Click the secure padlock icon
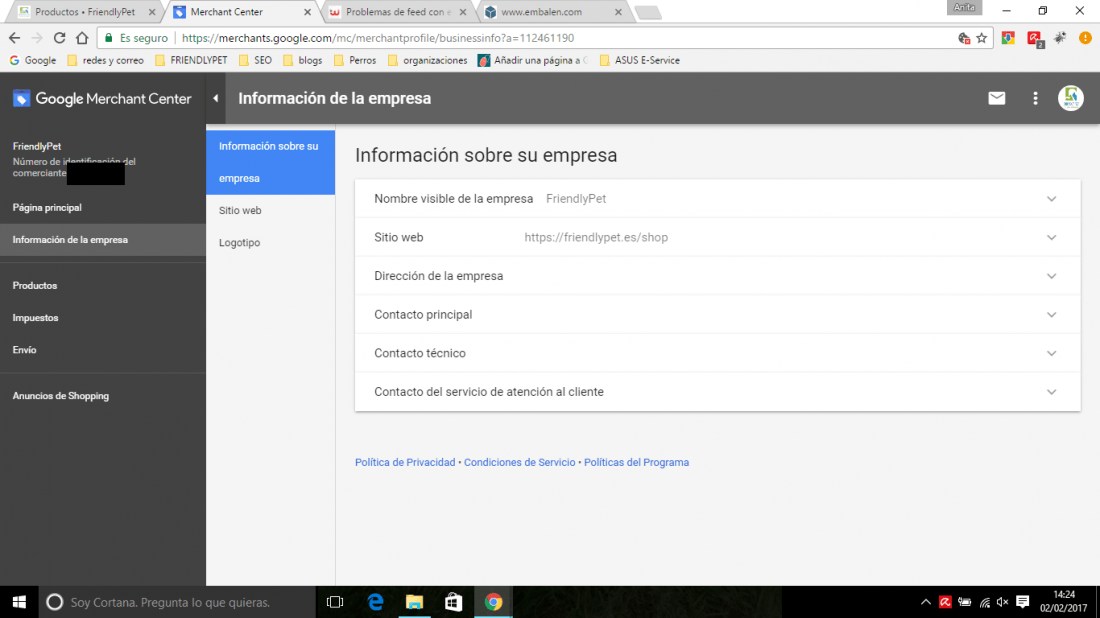Viewport: 1100px width, 618px height. click(109, 38)
